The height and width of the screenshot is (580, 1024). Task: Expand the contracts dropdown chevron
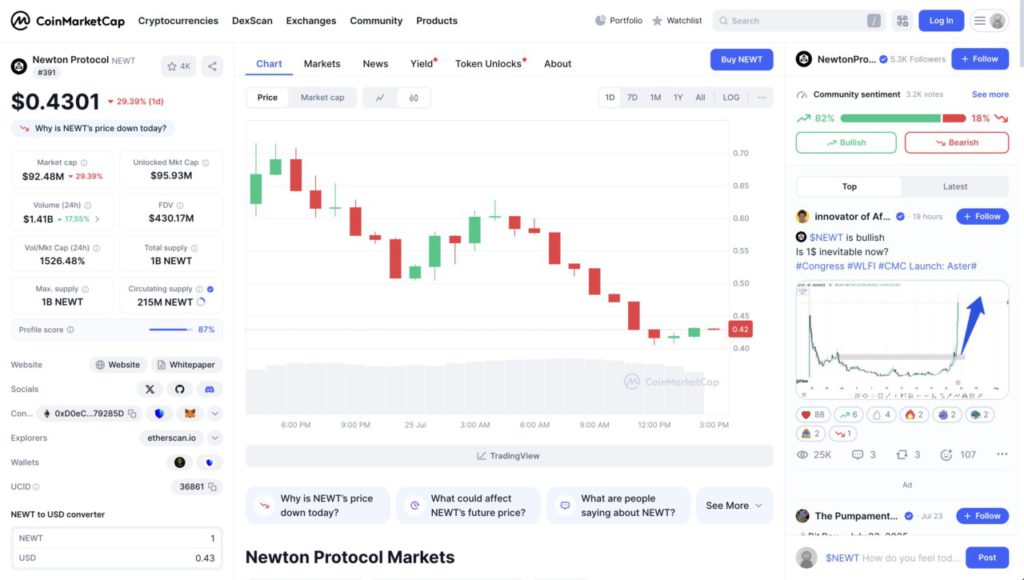pyautogui.click(x=215, y=413)
